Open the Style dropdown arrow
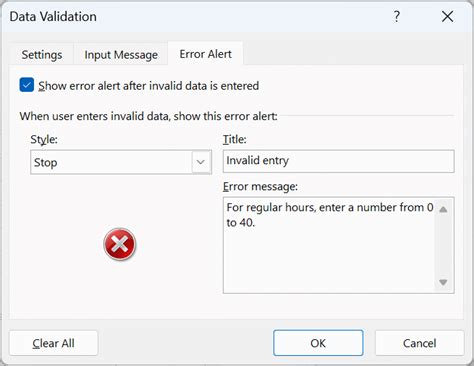The image size is (474, 366). click(201, 162)
